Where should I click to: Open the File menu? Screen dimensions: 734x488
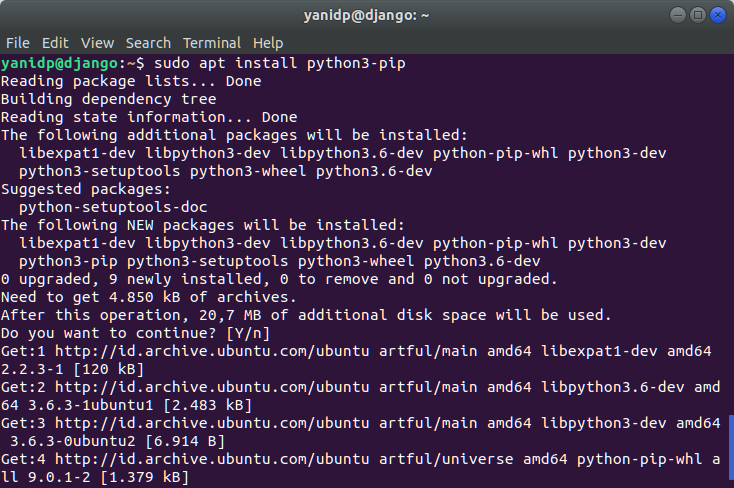point(18,43)
